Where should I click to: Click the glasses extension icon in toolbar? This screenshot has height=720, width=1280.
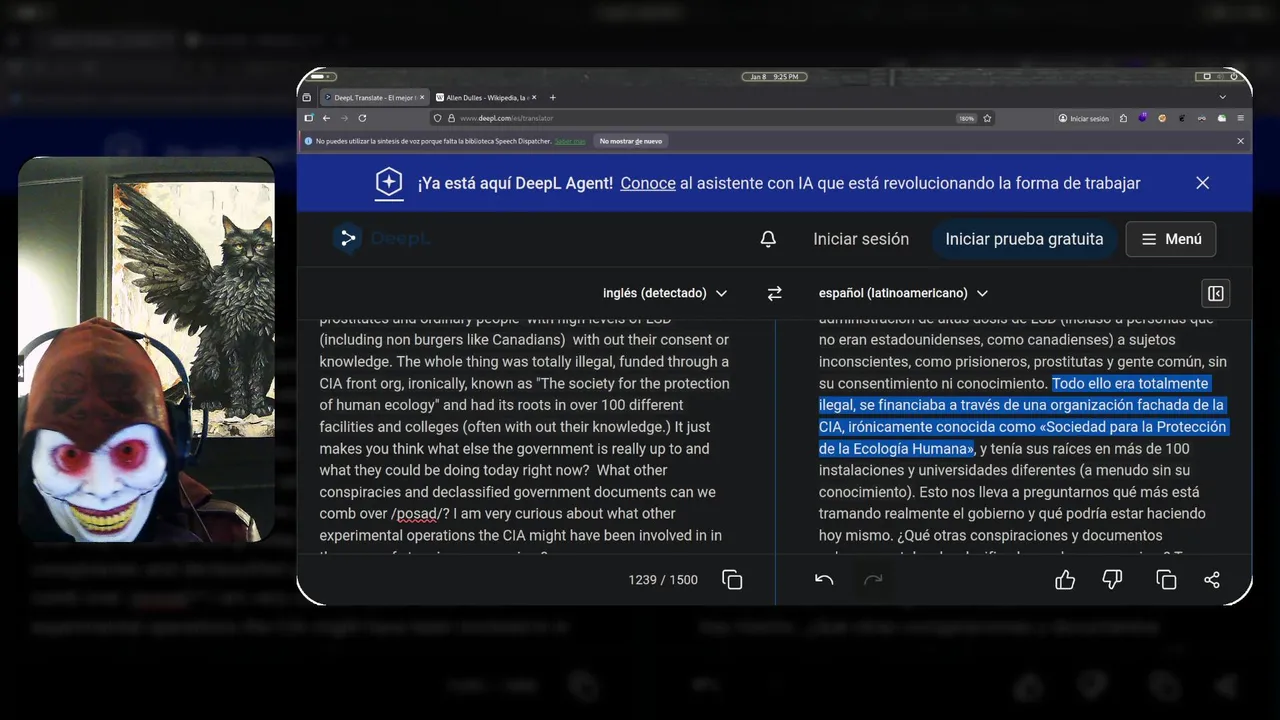[1202, 118]
